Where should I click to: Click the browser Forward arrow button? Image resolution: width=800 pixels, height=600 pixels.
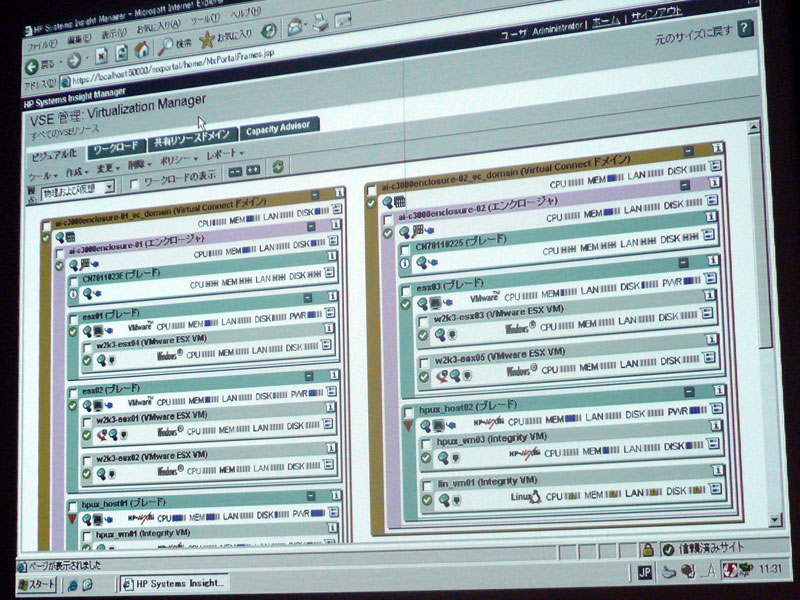[74, 61]
